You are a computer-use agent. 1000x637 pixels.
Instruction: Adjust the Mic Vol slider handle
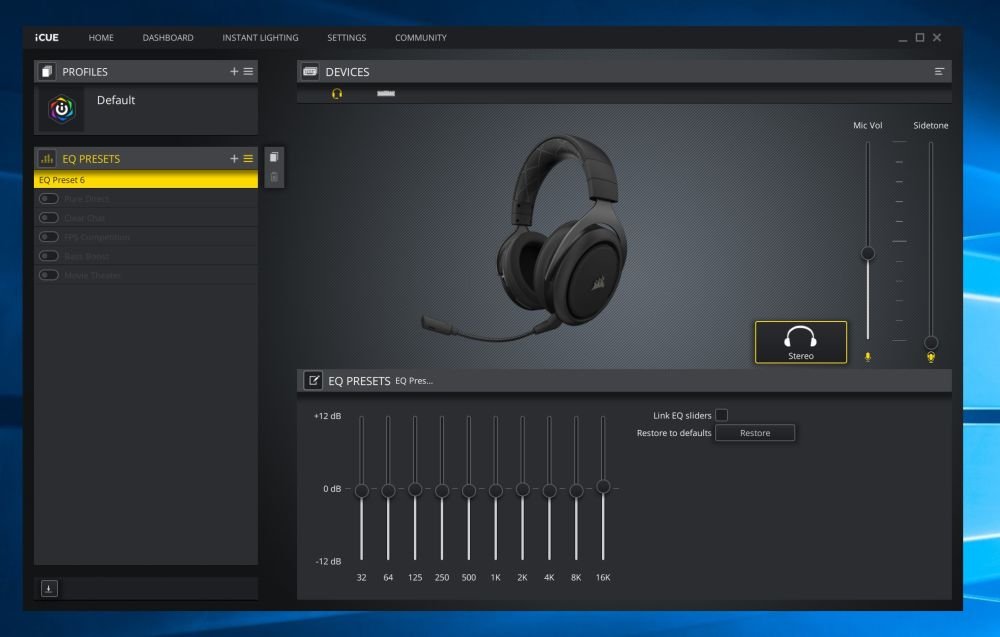click(x=867, y=254)
